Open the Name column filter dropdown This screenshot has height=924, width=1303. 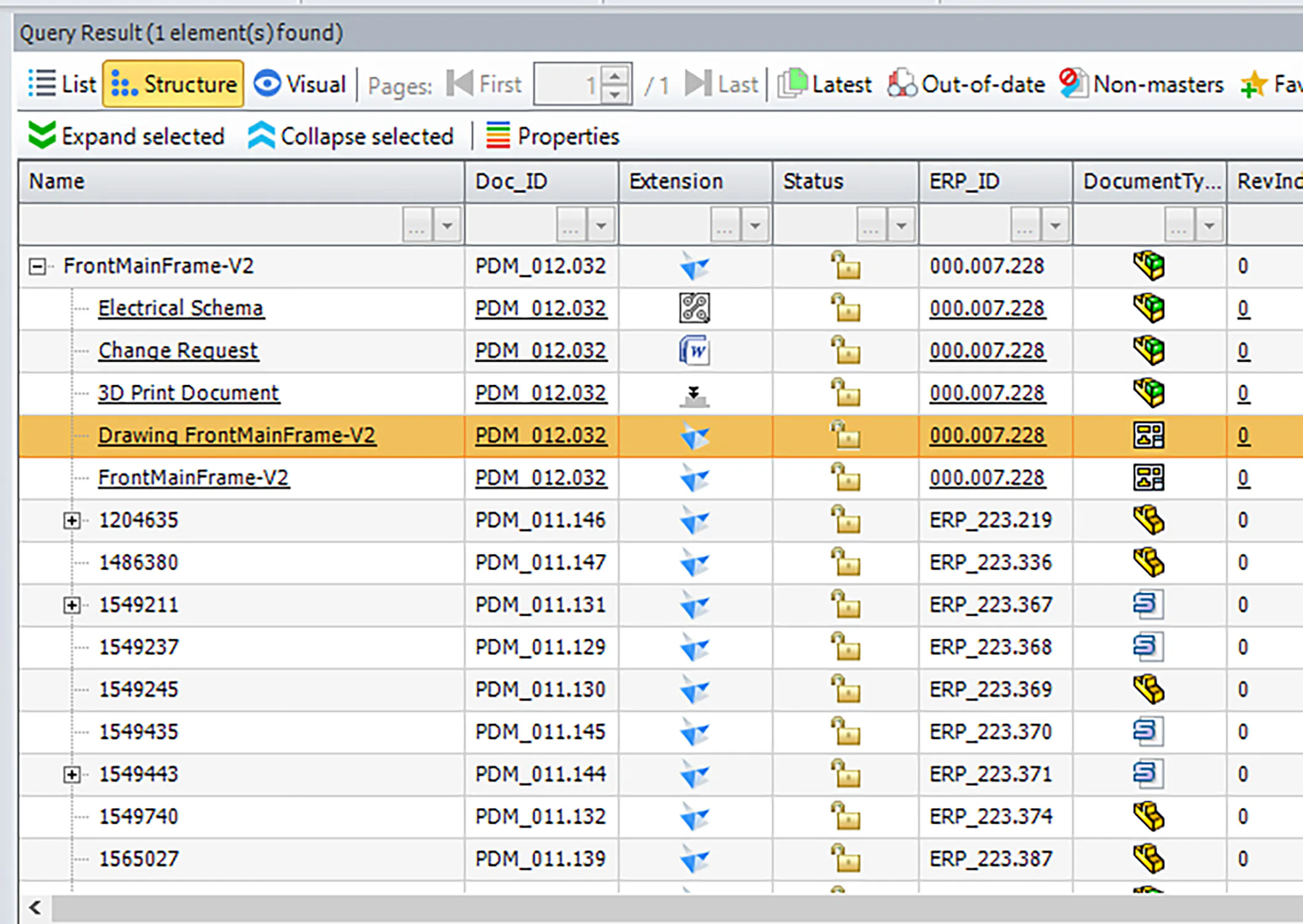click(x=449, y=224)
